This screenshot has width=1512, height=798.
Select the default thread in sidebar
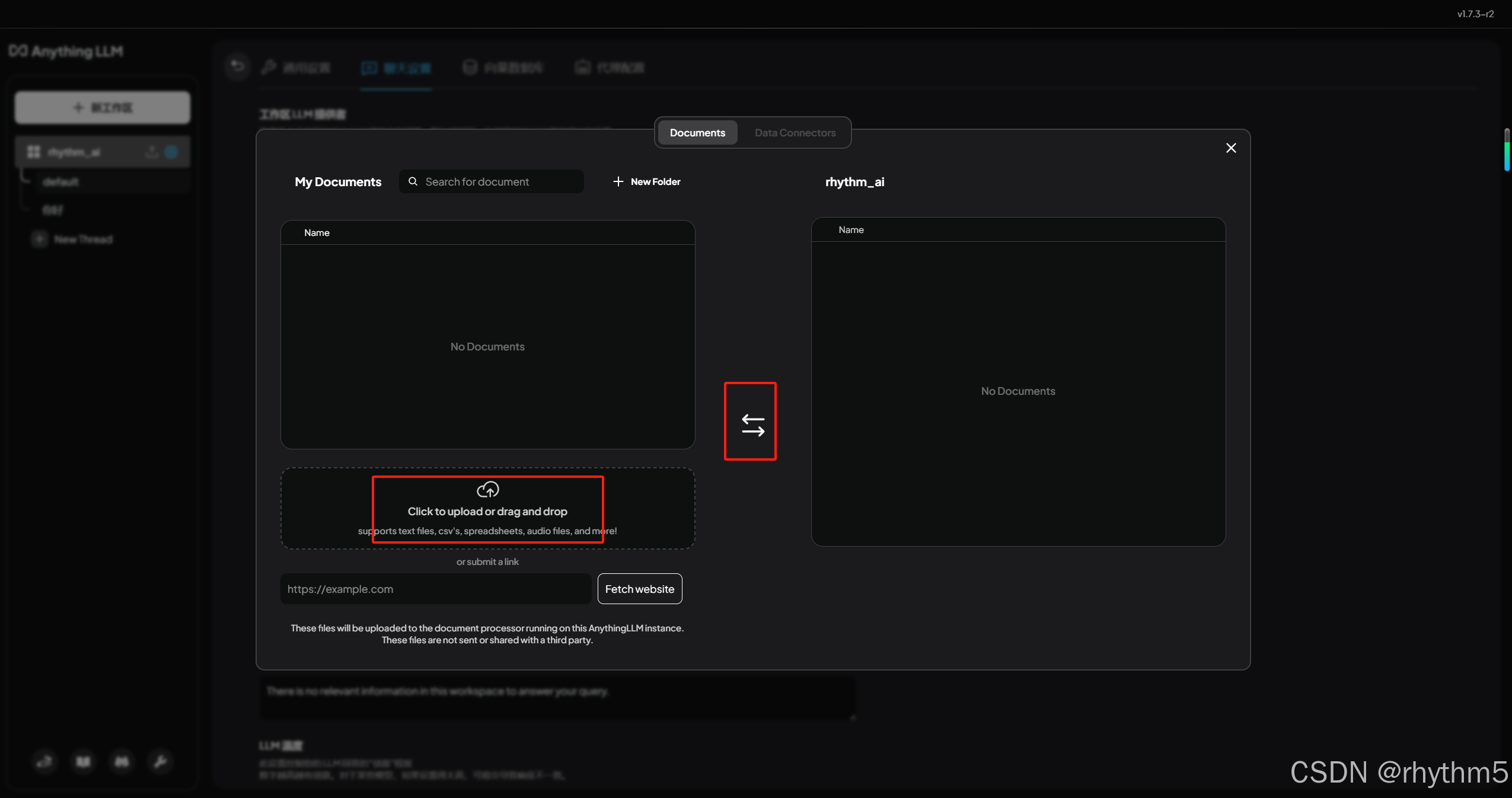tap(61, 182)
